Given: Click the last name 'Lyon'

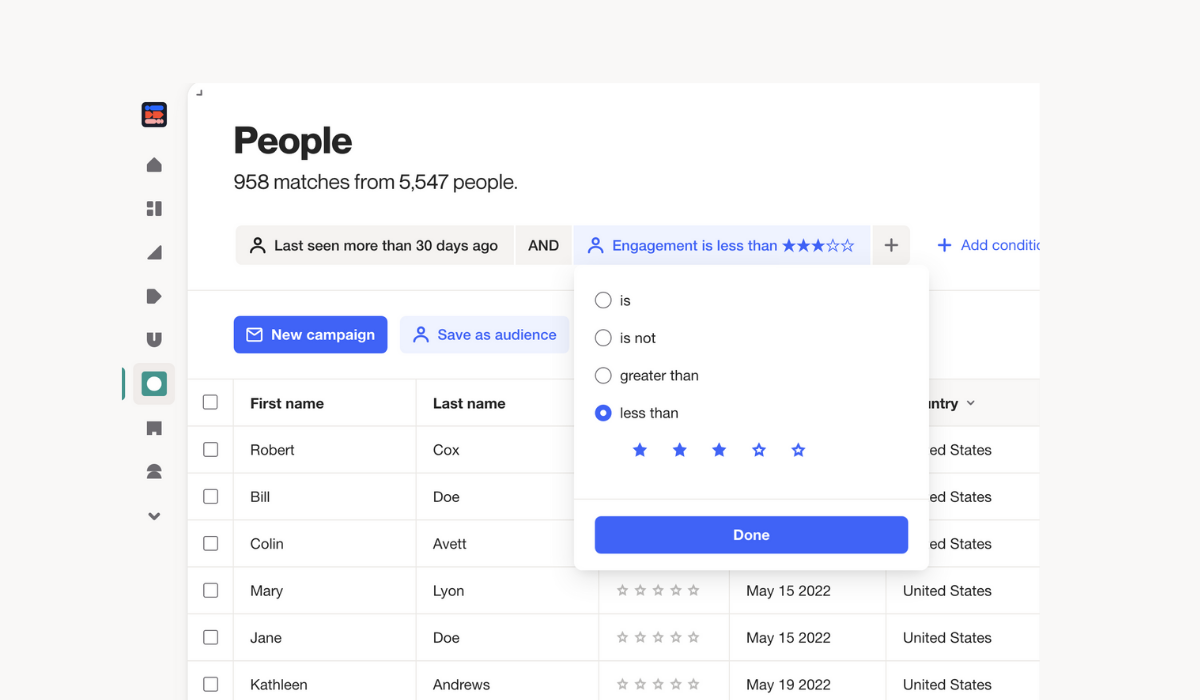Looking at the screenshot, I should point(448,591).
